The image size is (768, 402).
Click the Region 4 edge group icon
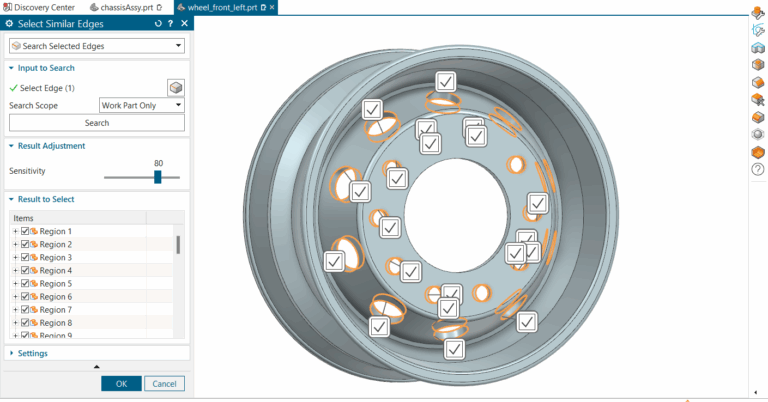(x=34, y=270)
